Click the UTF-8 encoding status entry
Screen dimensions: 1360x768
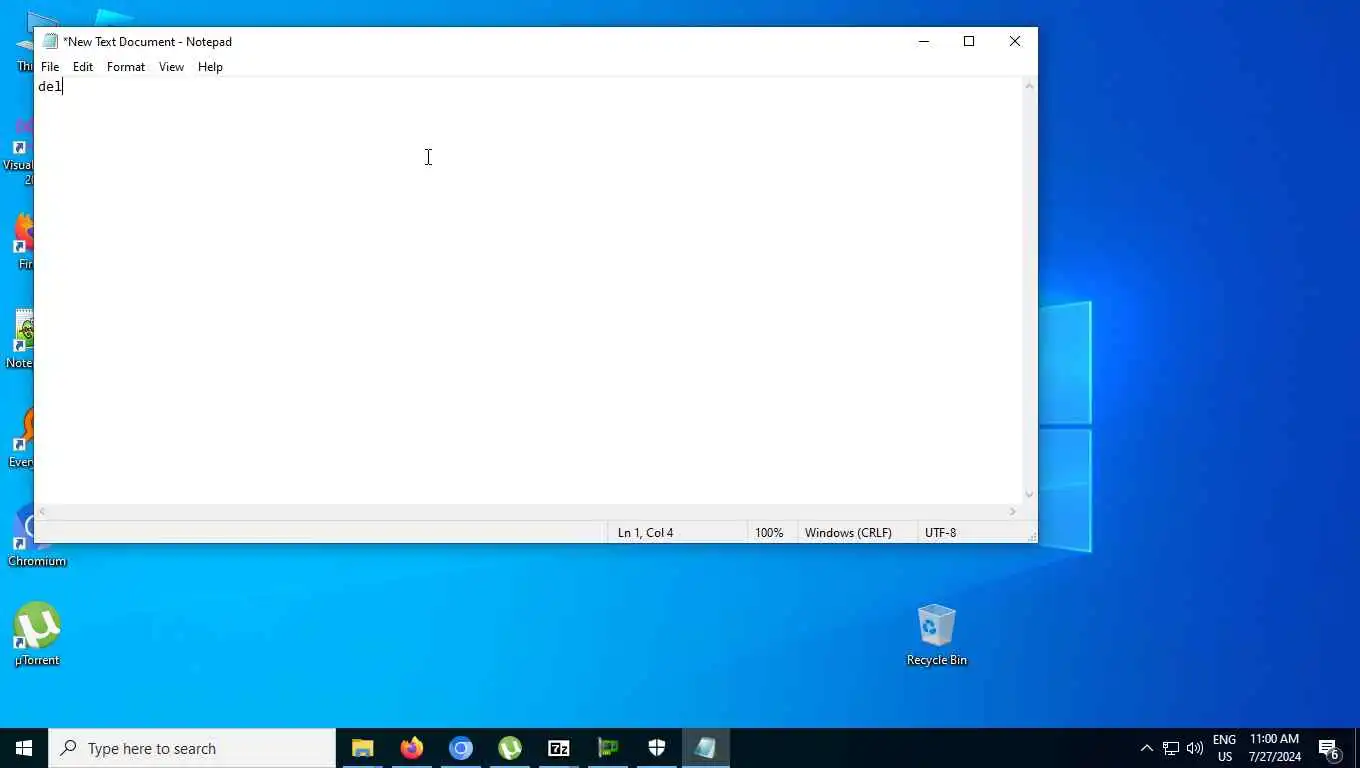[940, 533]
